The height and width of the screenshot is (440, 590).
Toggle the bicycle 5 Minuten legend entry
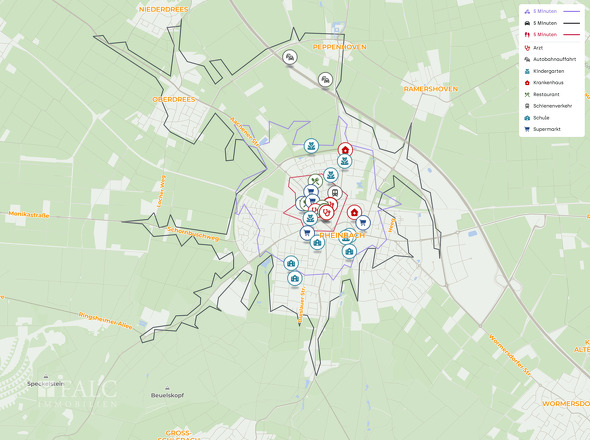552,11
